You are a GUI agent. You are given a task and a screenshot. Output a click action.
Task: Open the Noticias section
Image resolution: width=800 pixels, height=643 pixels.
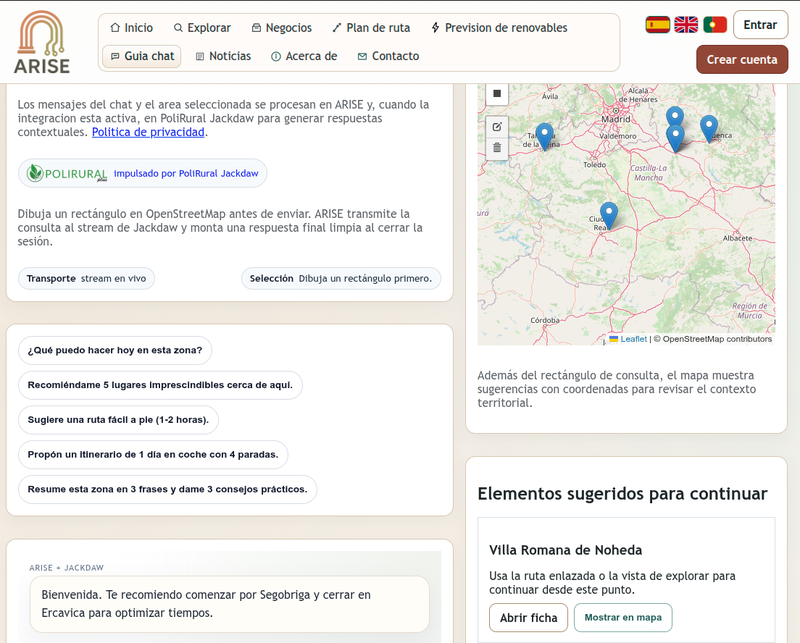coord(223,56)
